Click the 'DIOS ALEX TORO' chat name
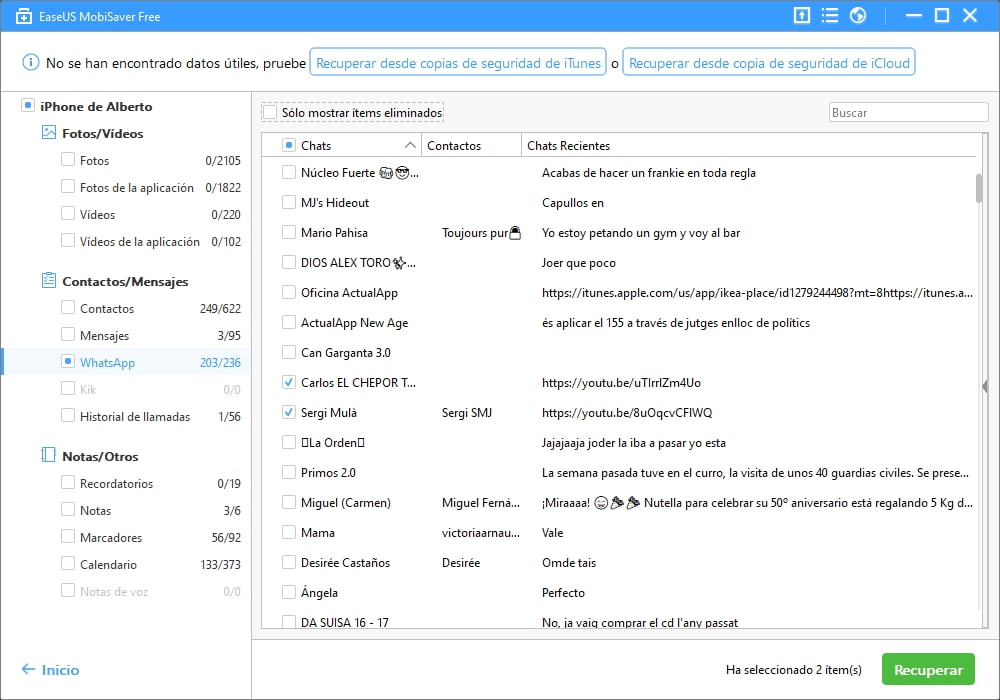This screenshot has width=1000, height=700. 358,263
